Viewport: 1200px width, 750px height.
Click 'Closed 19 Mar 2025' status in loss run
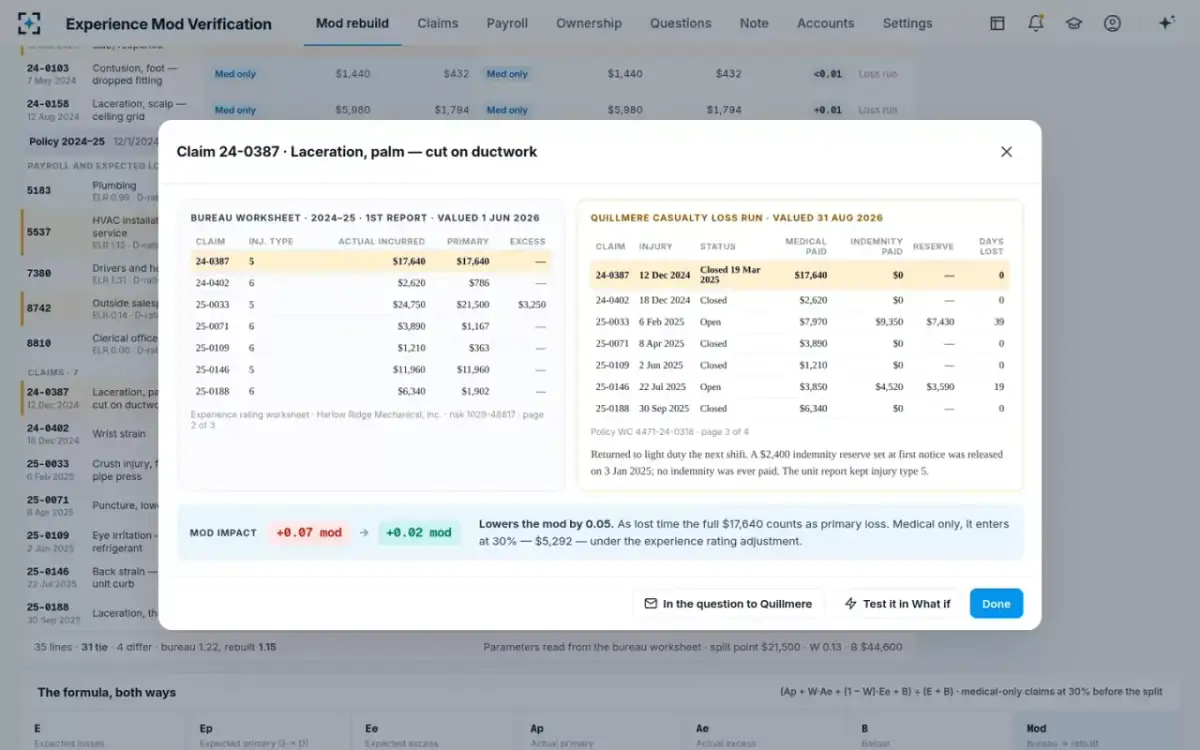click(x=729, y=274)
